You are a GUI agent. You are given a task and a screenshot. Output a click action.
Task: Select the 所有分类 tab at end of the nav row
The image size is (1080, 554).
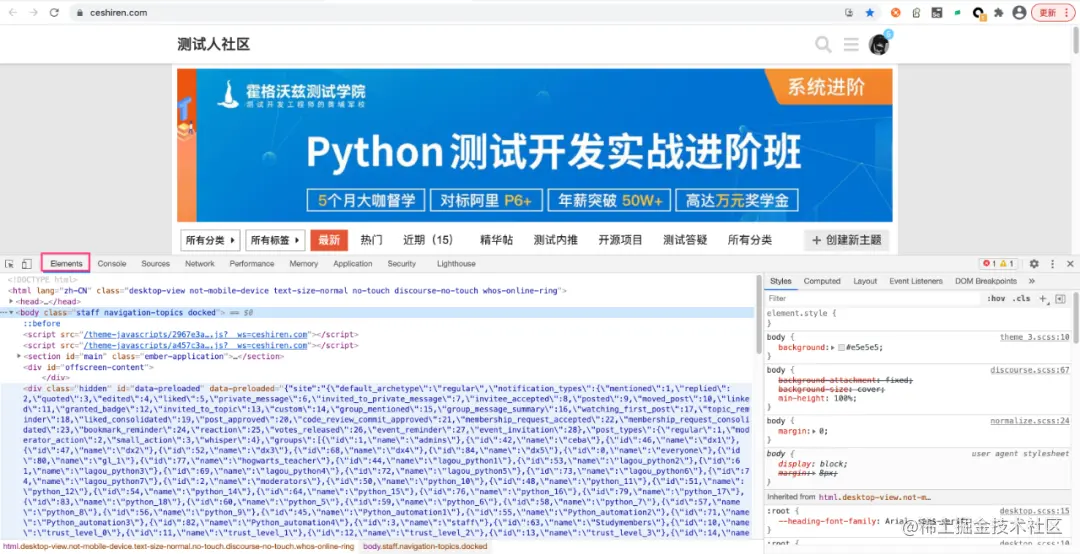[x=750, y=240]
